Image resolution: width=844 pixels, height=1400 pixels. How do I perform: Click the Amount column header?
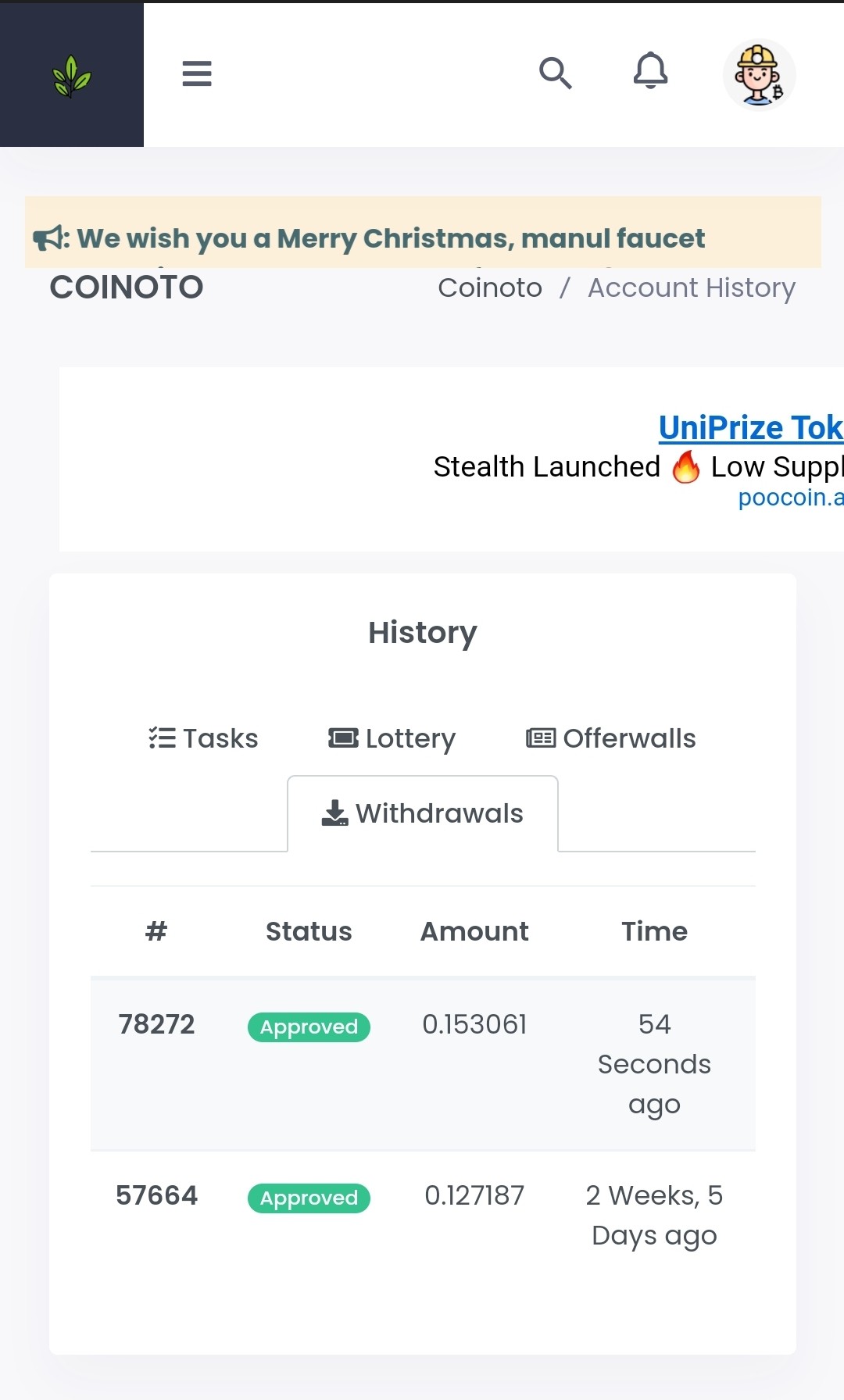(474, 931)
